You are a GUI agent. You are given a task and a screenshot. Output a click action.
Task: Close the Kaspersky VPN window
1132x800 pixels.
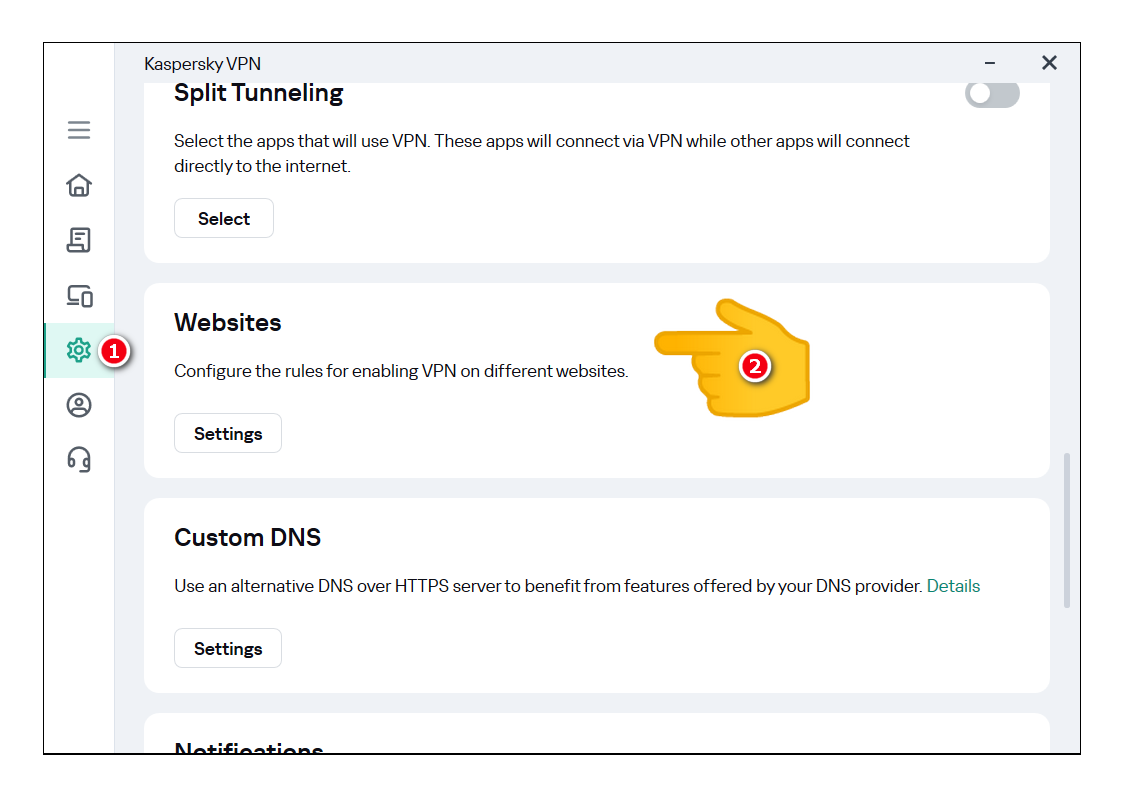click(x=1049, y=63)
